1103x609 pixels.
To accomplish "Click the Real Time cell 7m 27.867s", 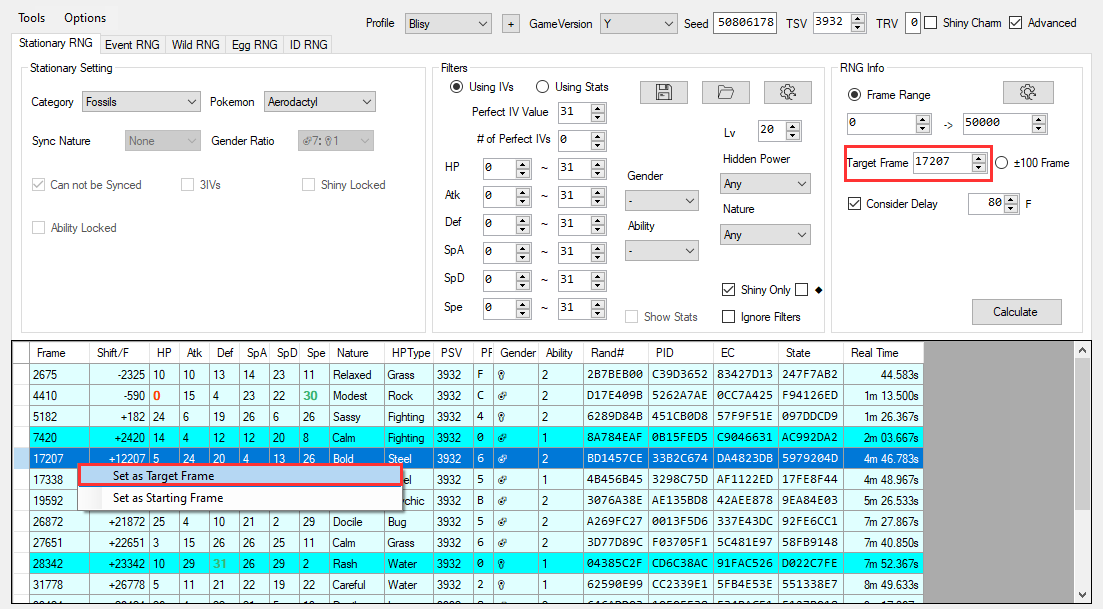I will (884, 522).
